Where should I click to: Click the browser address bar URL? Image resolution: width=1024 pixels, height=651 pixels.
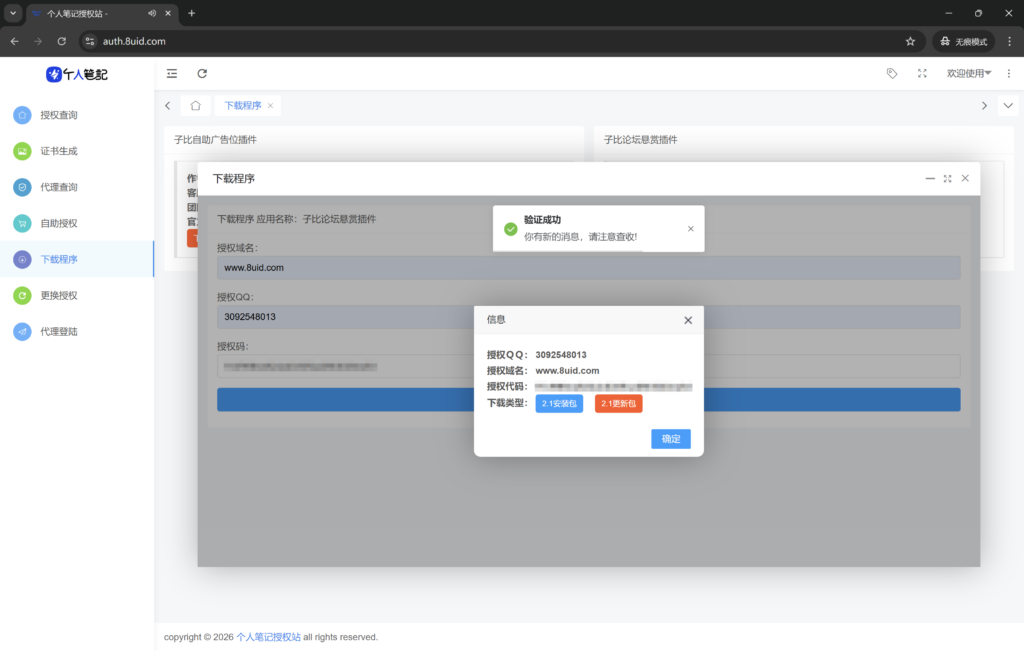pos(134,41)
